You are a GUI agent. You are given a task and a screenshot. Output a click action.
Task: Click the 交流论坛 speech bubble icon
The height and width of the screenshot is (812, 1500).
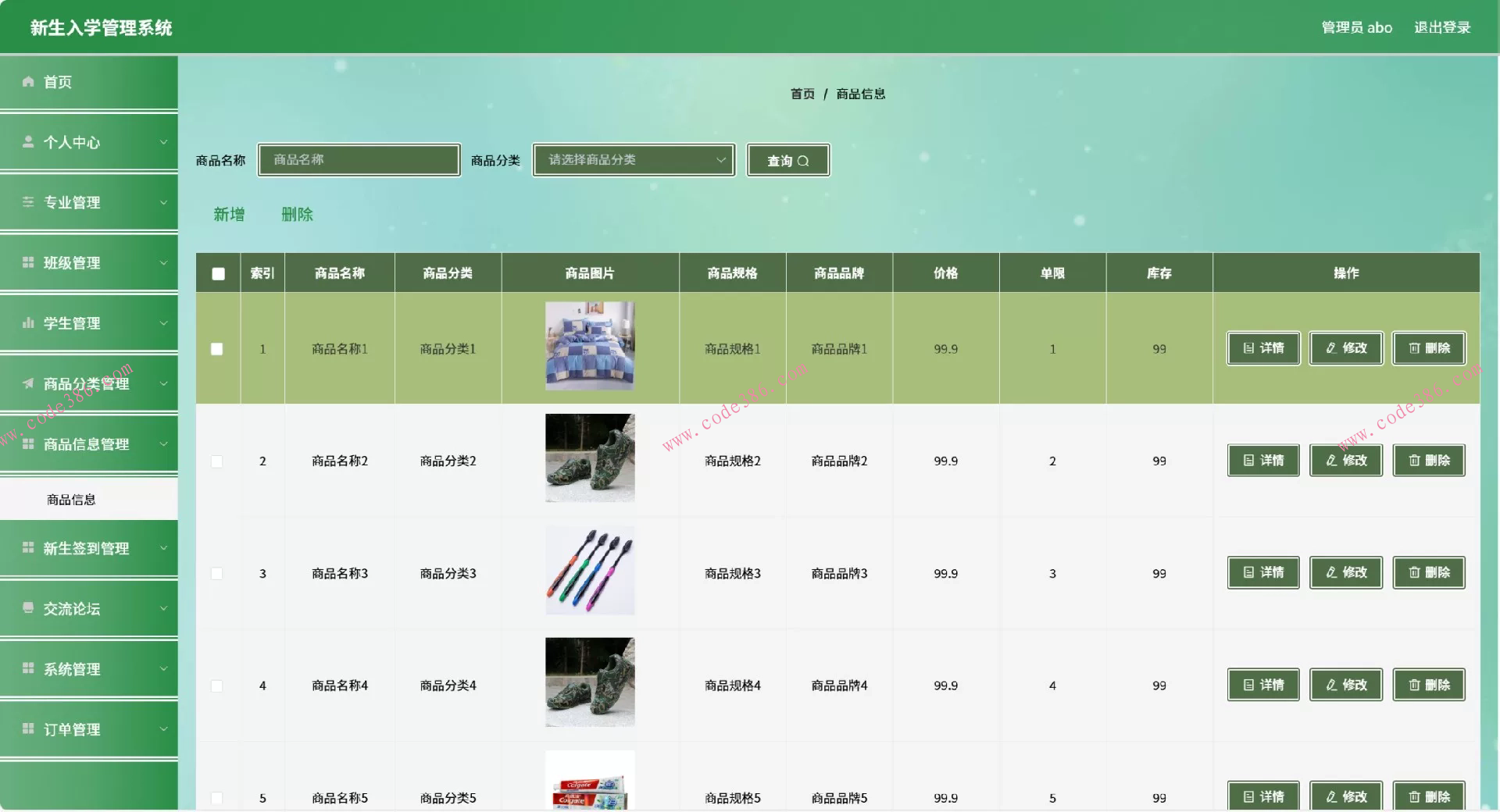[x=27, y=608]
